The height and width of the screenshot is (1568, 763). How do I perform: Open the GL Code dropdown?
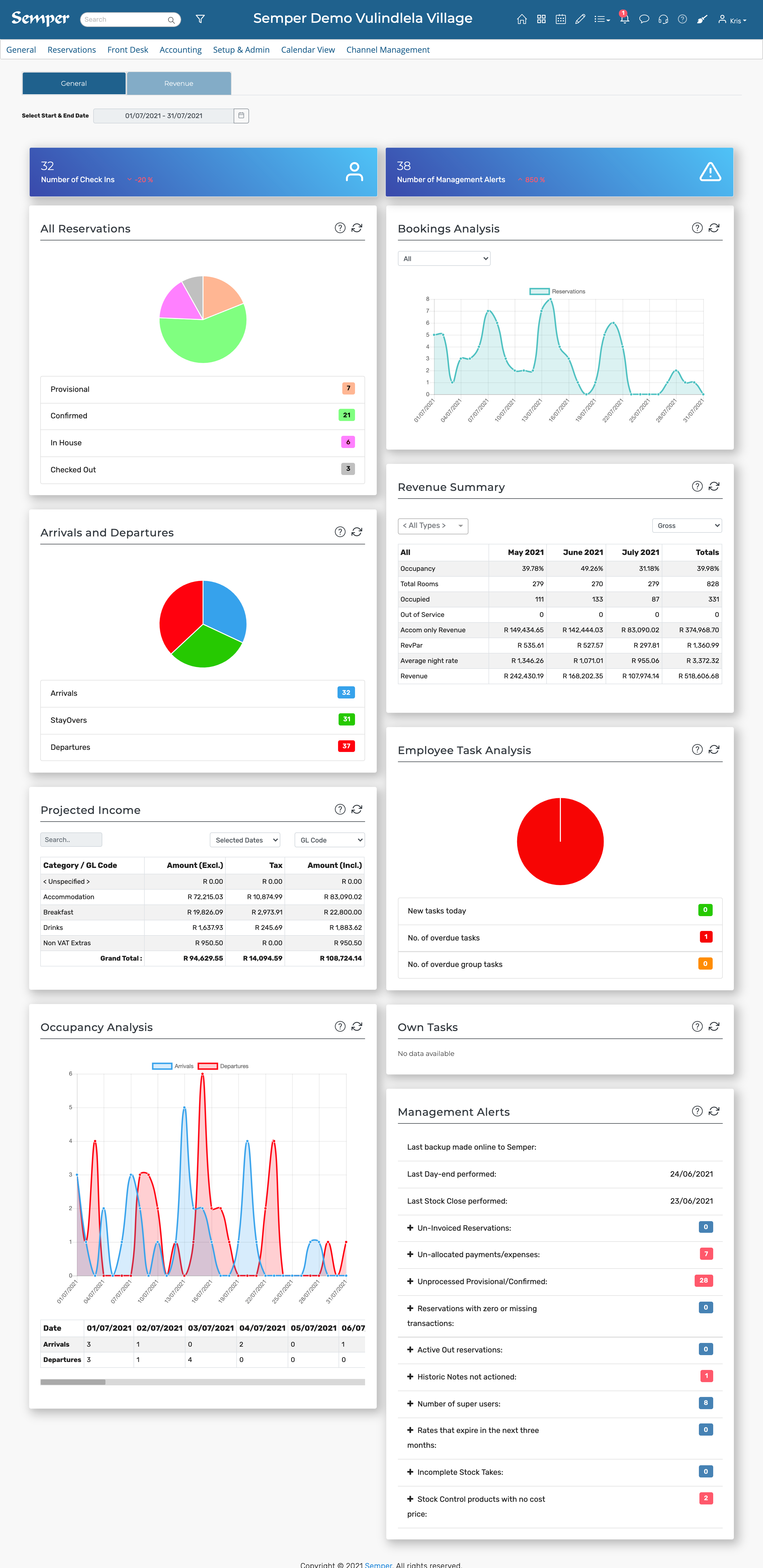(x=329, y=840)
